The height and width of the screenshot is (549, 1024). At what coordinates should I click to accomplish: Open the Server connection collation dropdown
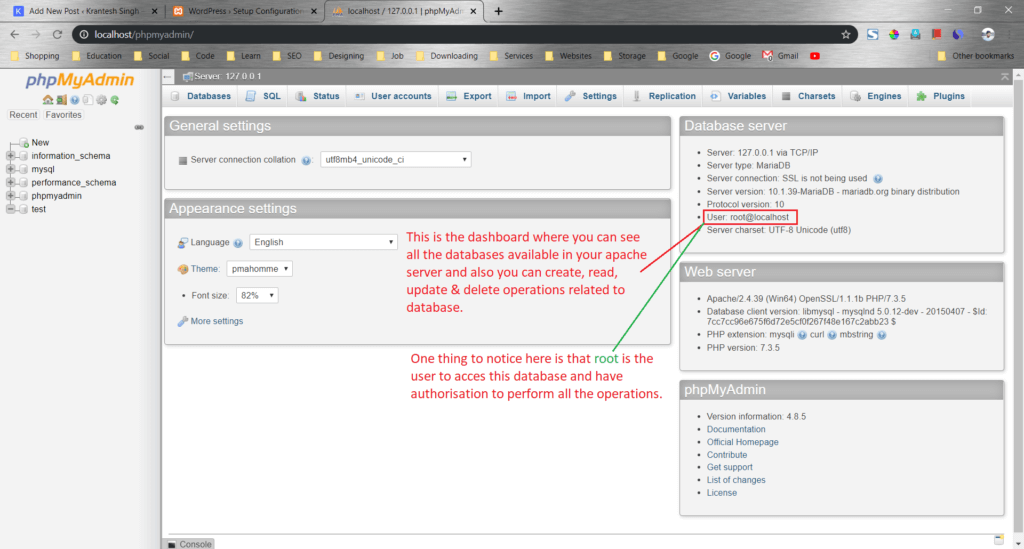[396, 160]
